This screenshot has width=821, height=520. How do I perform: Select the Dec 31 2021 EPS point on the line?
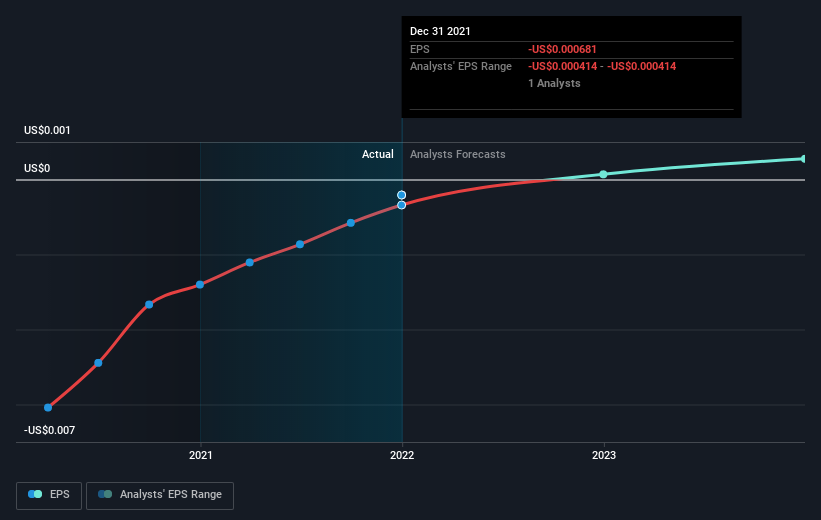402,205
